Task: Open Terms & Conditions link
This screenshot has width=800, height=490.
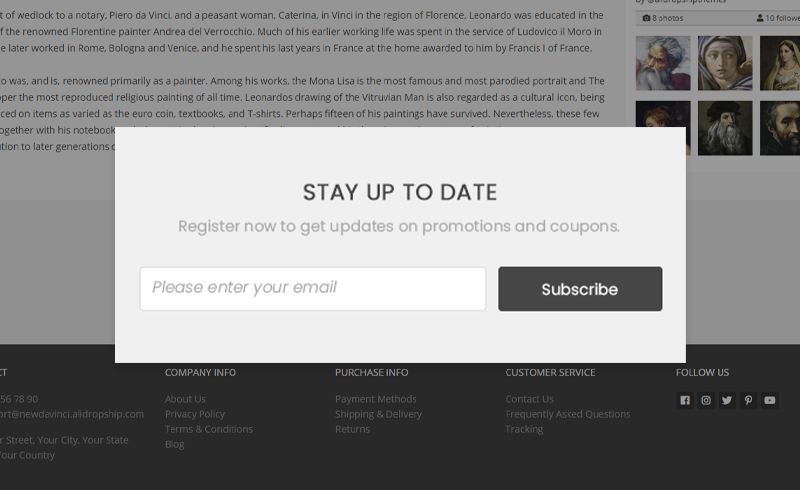Action: [x=209, y=429]
